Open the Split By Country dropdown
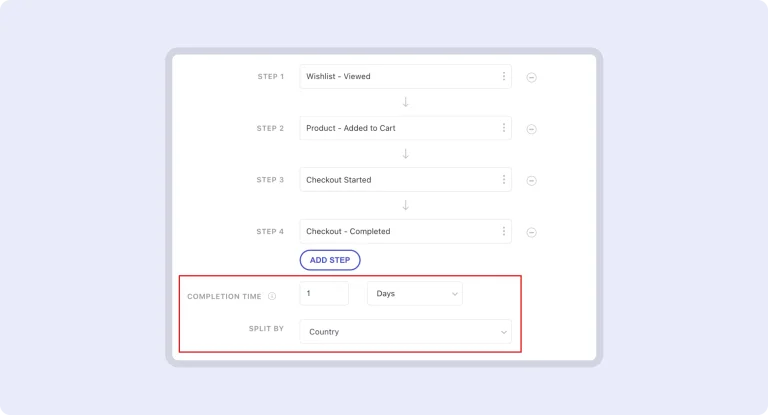768x415 pixels. pyautogui.click(x=405, y=332)
